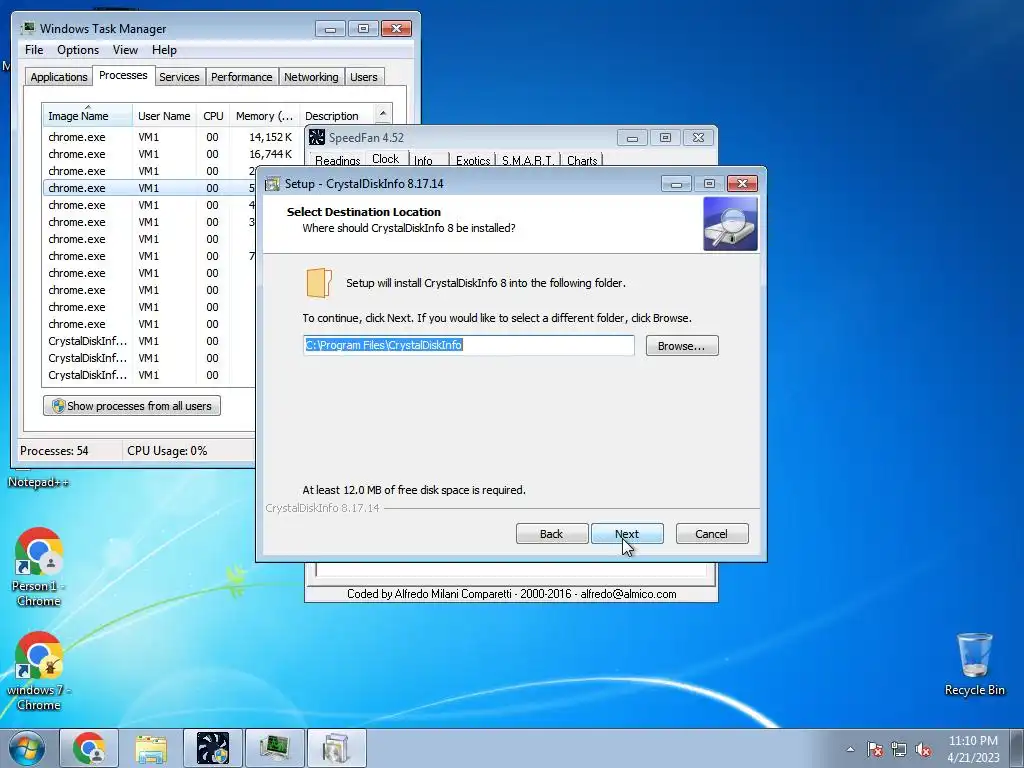Viewport: 1024px width, 768px height.
Task: Click the Chrome taskbar icon
Action: coord(89,748)
